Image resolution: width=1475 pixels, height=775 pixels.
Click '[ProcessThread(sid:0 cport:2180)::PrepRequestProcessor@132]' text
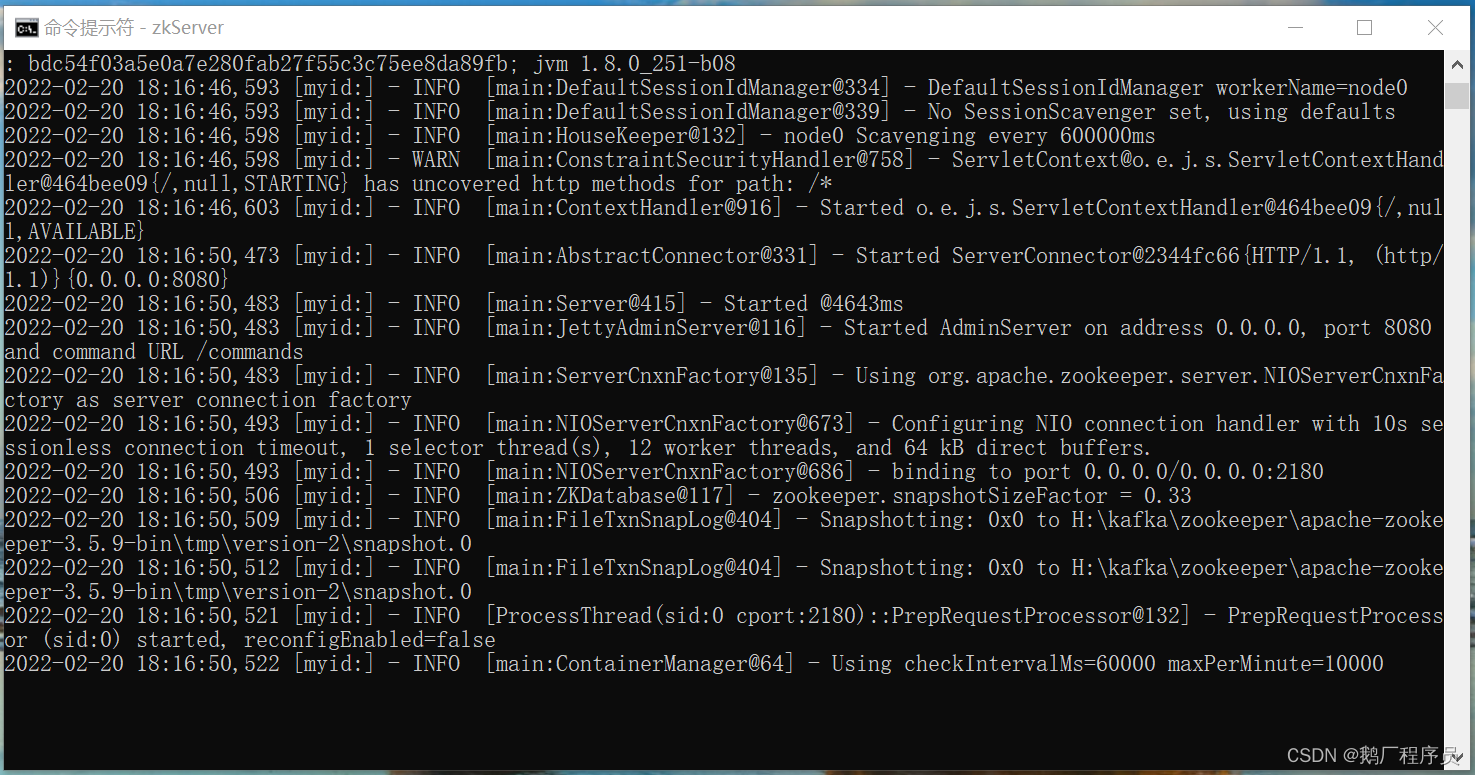point(838,616)
